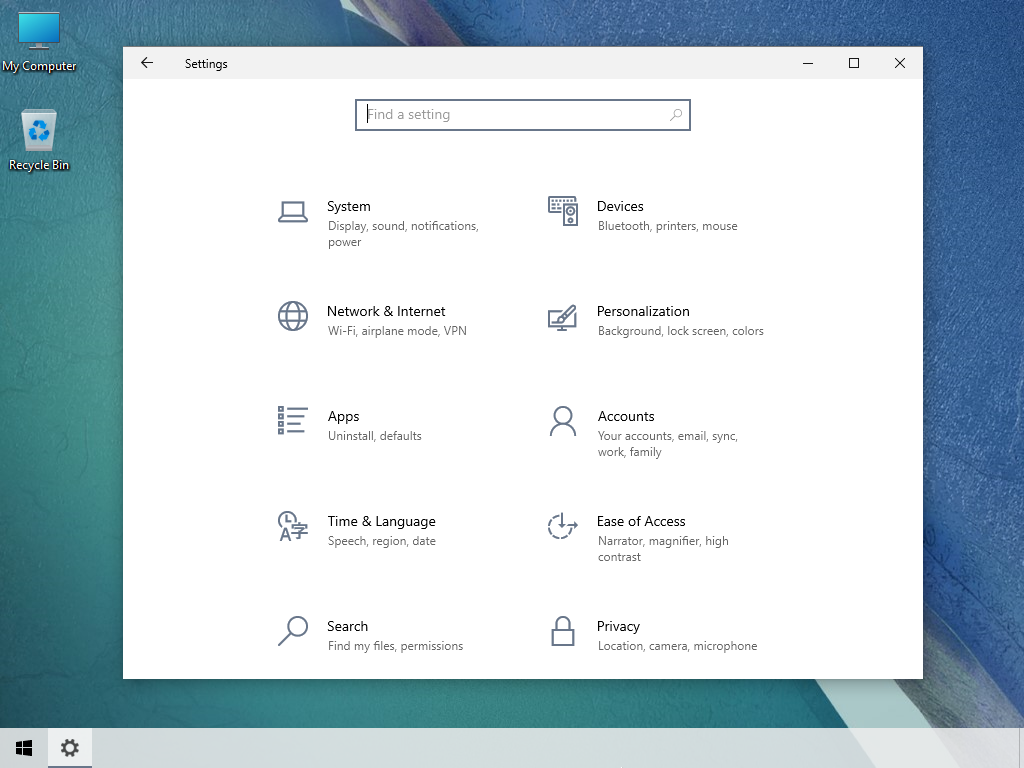Viewport: 1024px width, 768px height.
Task: Click inside the Find a setting search box
Action: point(500,114)
